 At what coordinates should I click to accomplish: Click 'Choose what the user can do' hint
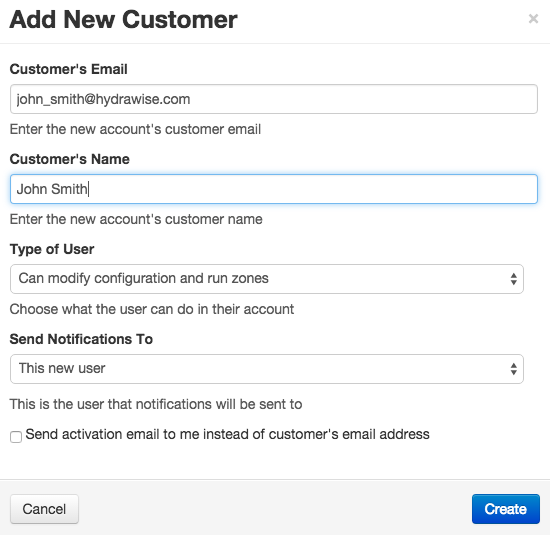point(152,309)
